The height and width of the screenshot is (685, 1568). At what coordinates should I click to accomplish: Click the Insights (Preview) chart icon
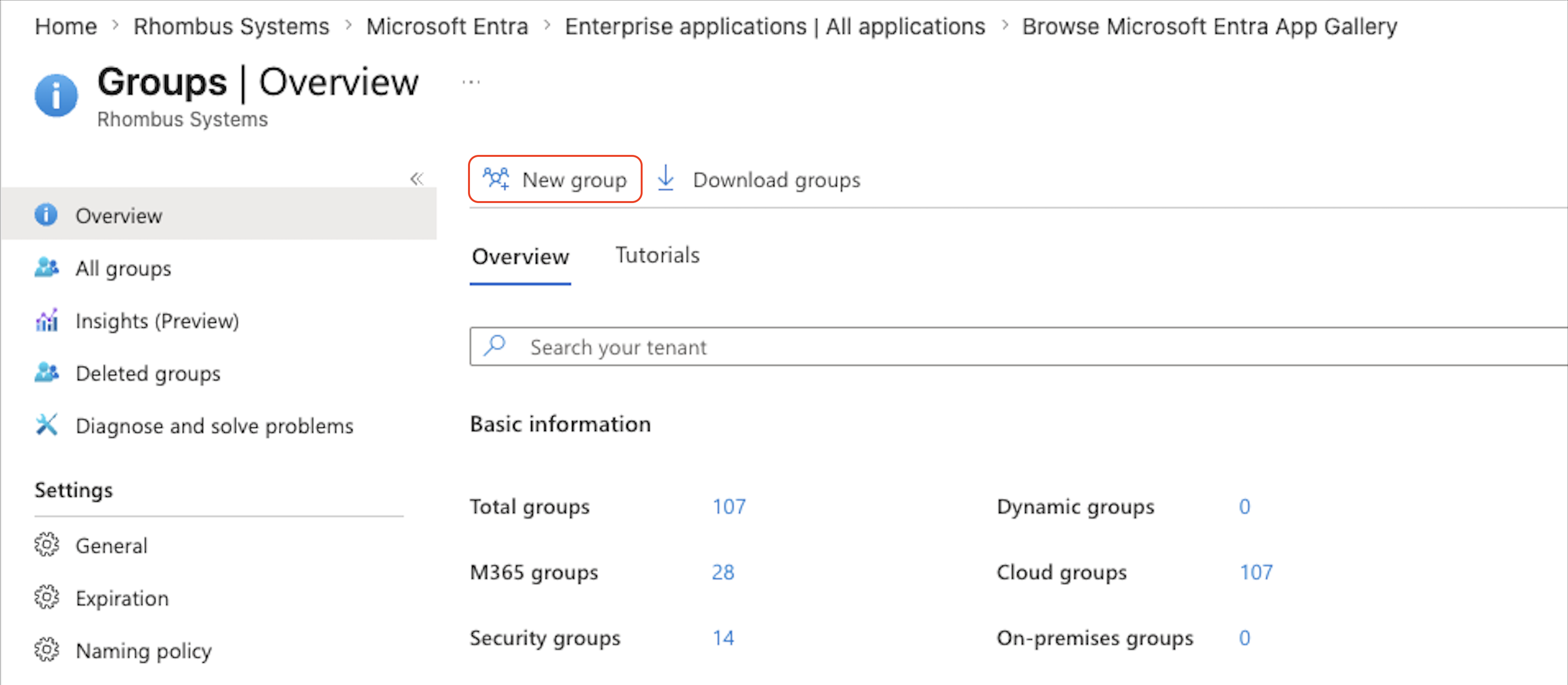tap(46, 320)
